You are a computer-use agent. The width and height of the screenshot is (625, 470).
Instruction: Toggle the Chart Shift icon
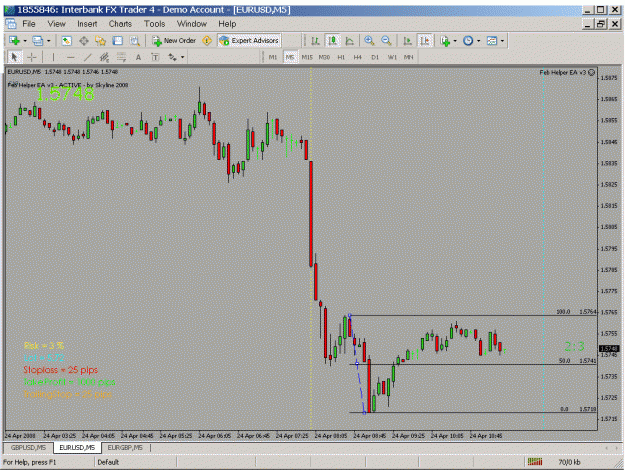click(425, 41)
